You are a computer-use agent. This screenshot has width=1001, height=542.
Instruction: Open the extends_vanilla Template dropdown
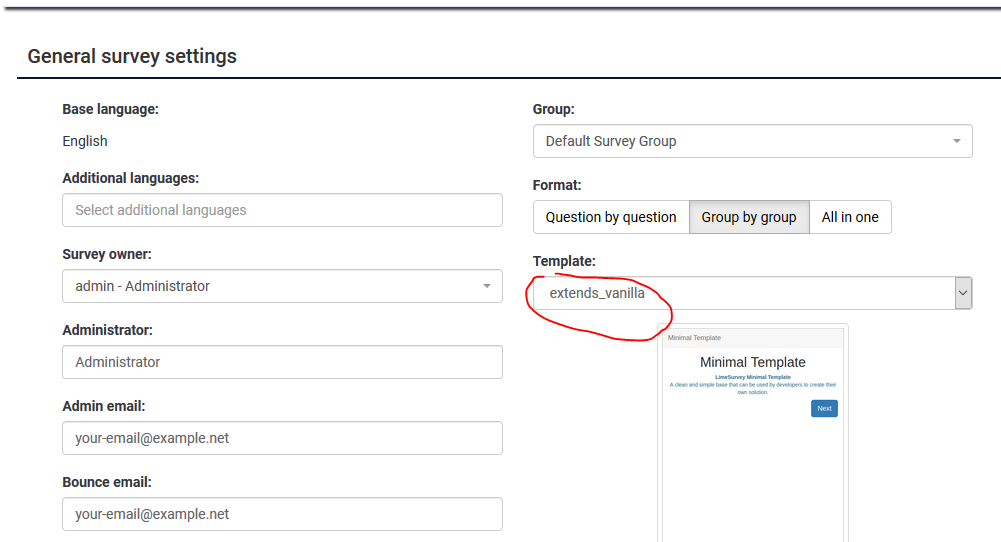click(740, 293)
